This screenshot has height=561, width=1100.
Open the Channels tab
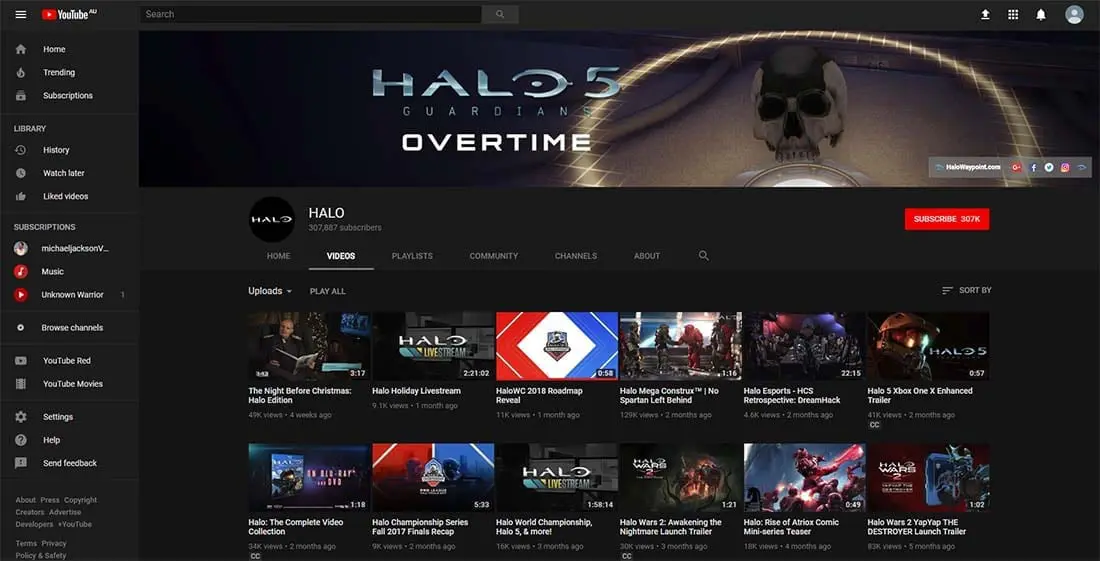point(576,256)
